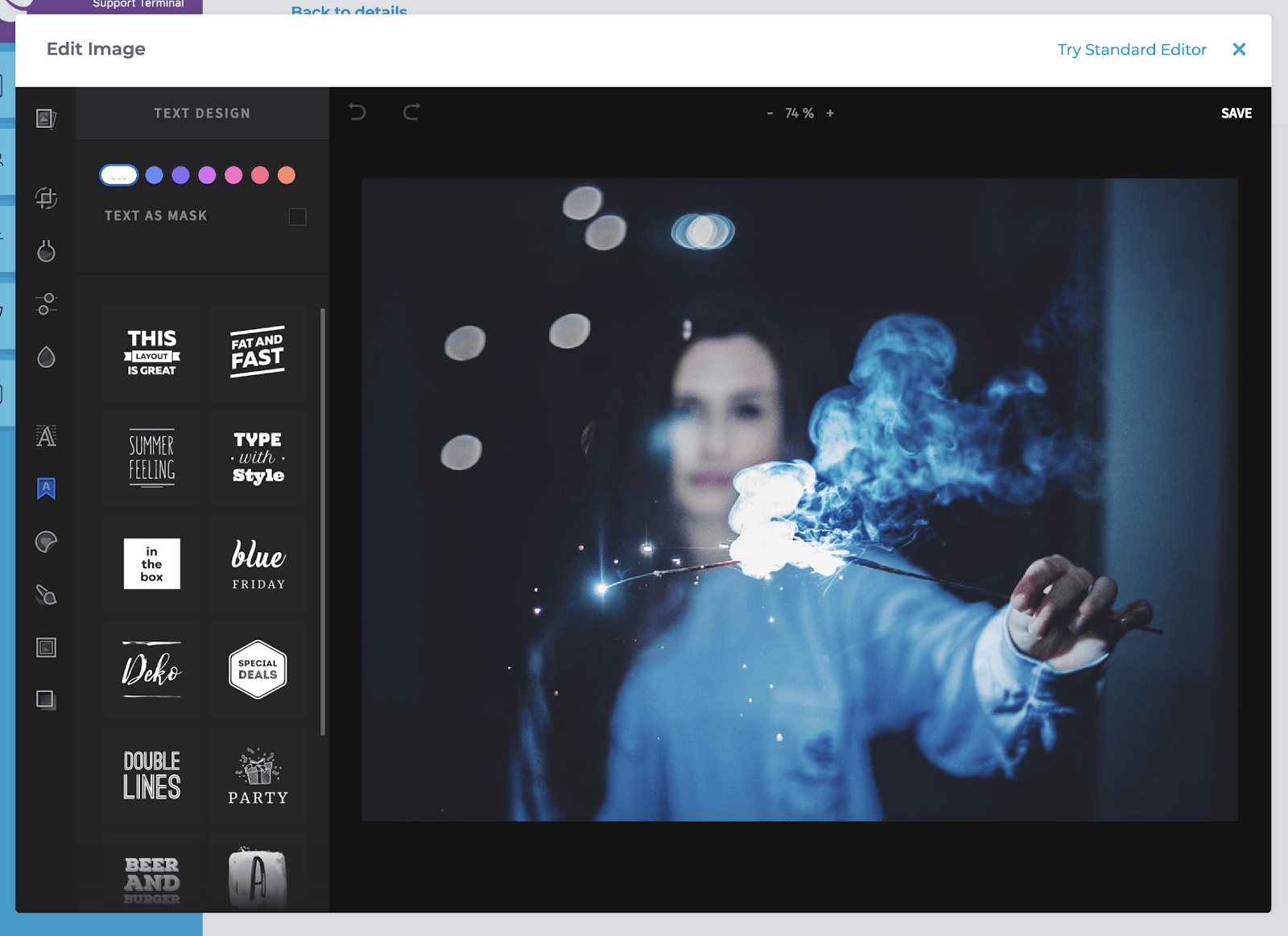
Task: Select the Focus droplet tool
Action: 46,357
